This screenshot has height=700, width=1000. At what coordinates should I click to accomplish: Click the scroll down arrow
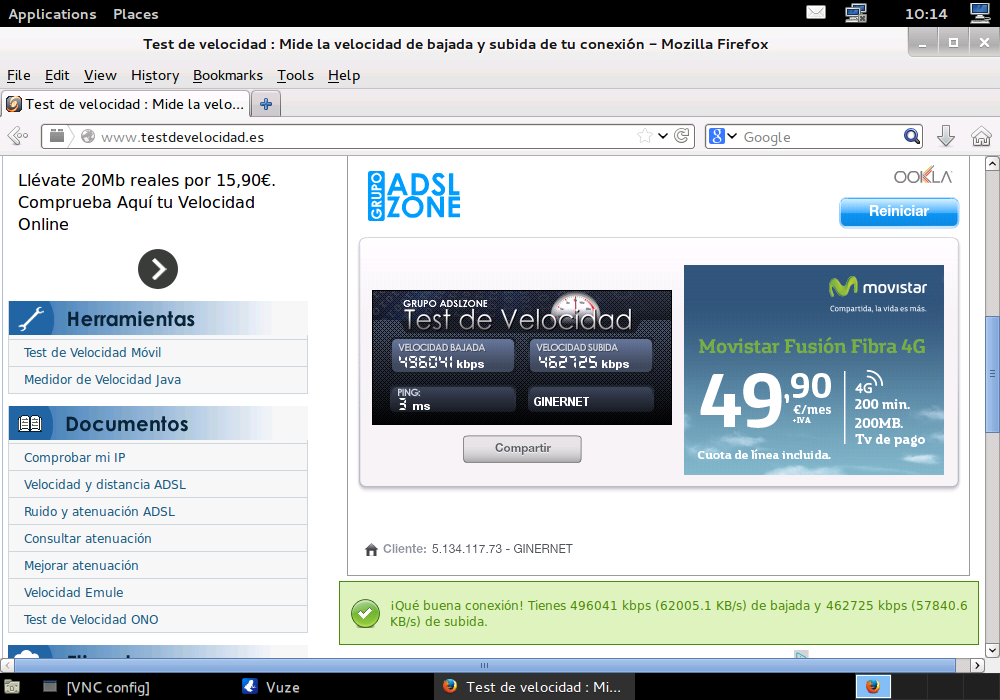992,650
